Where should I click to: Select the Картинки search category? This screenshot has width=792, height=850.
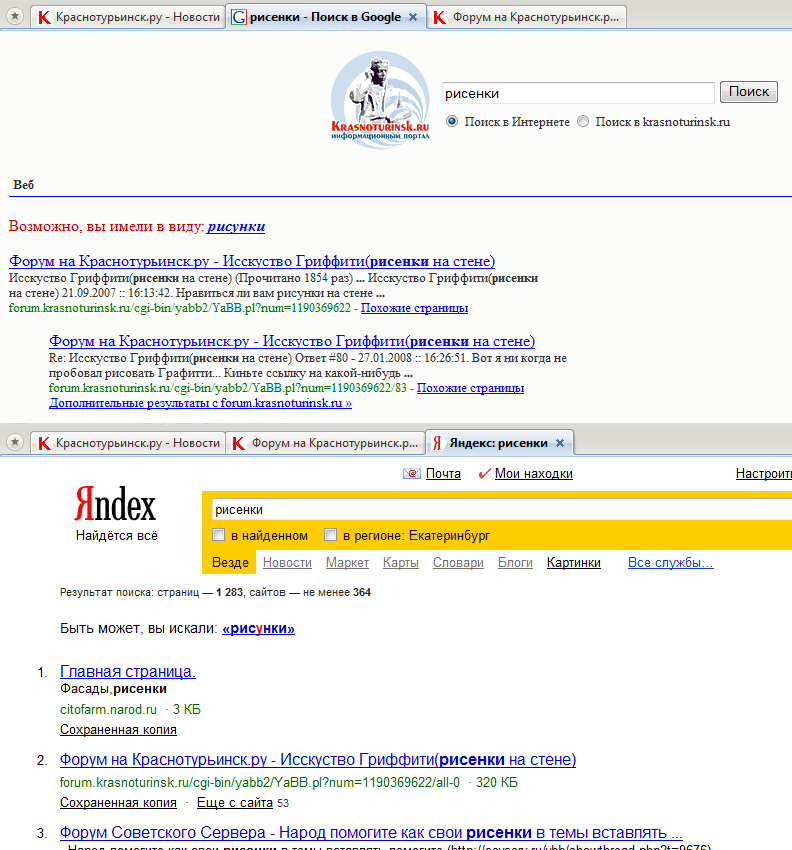pos(574,563)
